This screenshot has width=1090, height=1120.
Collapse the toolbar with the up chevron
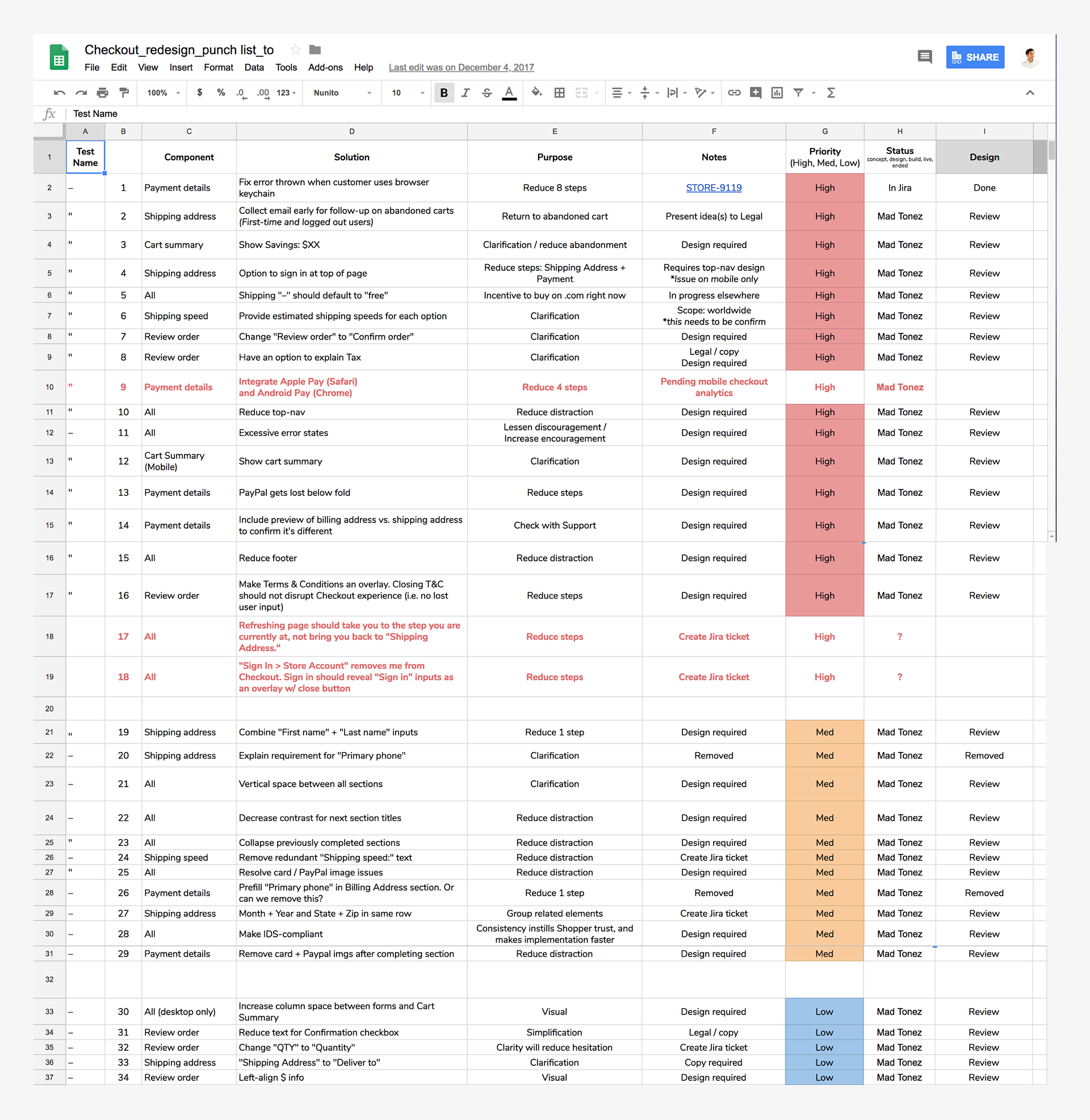(1030, 93)
